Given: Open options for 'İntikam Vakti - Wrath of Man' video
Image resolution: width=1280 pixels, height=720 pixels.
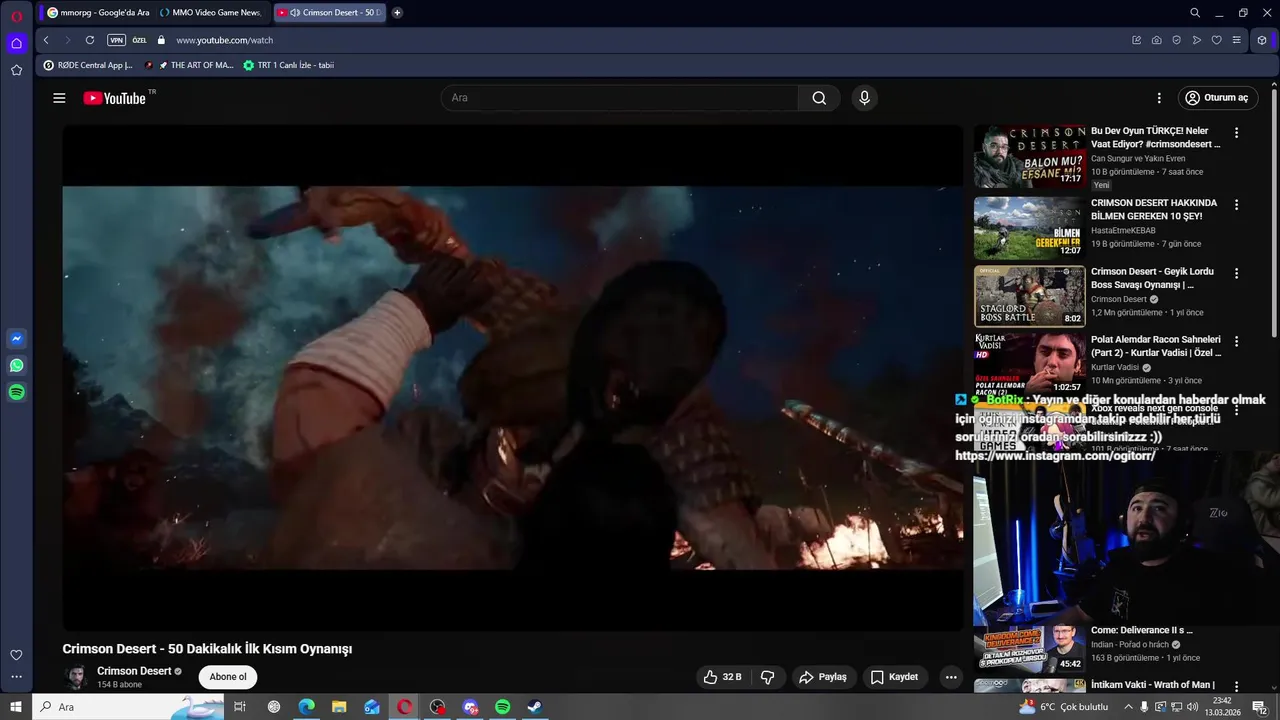Looking at the screenshot, I should pyautogui.click(x=1236, y=687).
